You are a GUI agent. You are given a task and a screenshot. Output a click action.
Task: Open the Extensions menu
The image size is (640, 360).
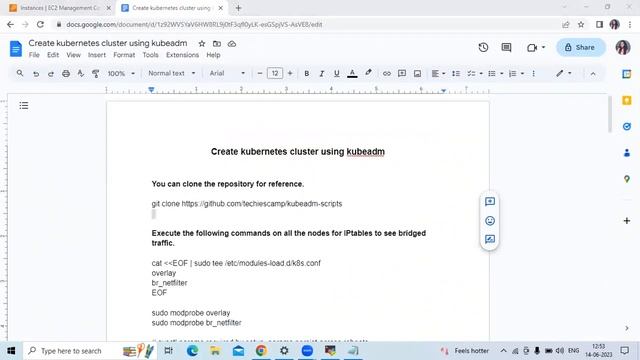tap(182, 55)
